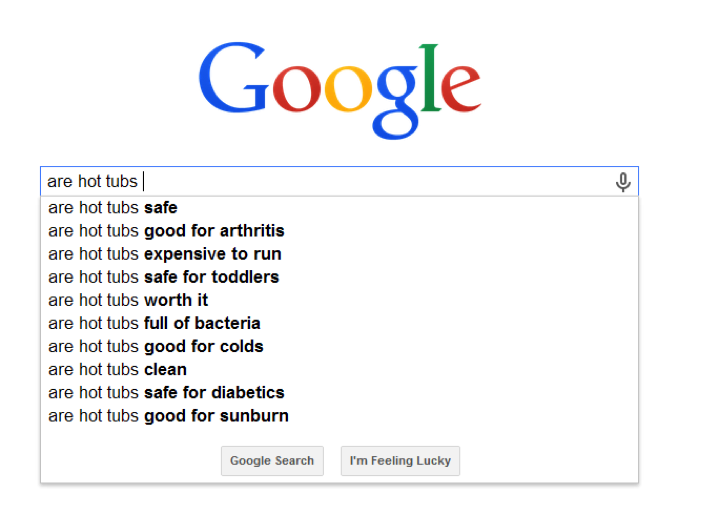Screen dimensions: 705x508
Task: Click the Google Search button
Action: point(272,461)
